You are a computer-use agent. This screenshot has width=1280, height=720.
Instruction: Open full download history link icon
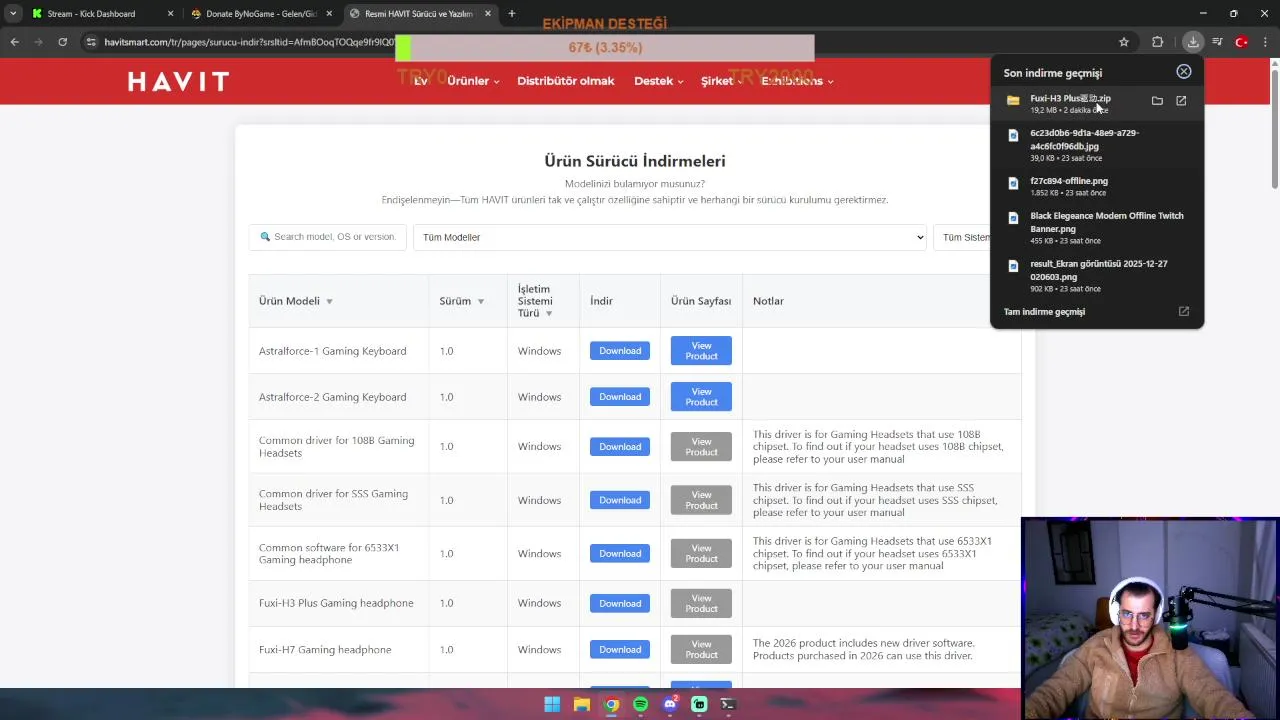click(x=1184, y=311)
